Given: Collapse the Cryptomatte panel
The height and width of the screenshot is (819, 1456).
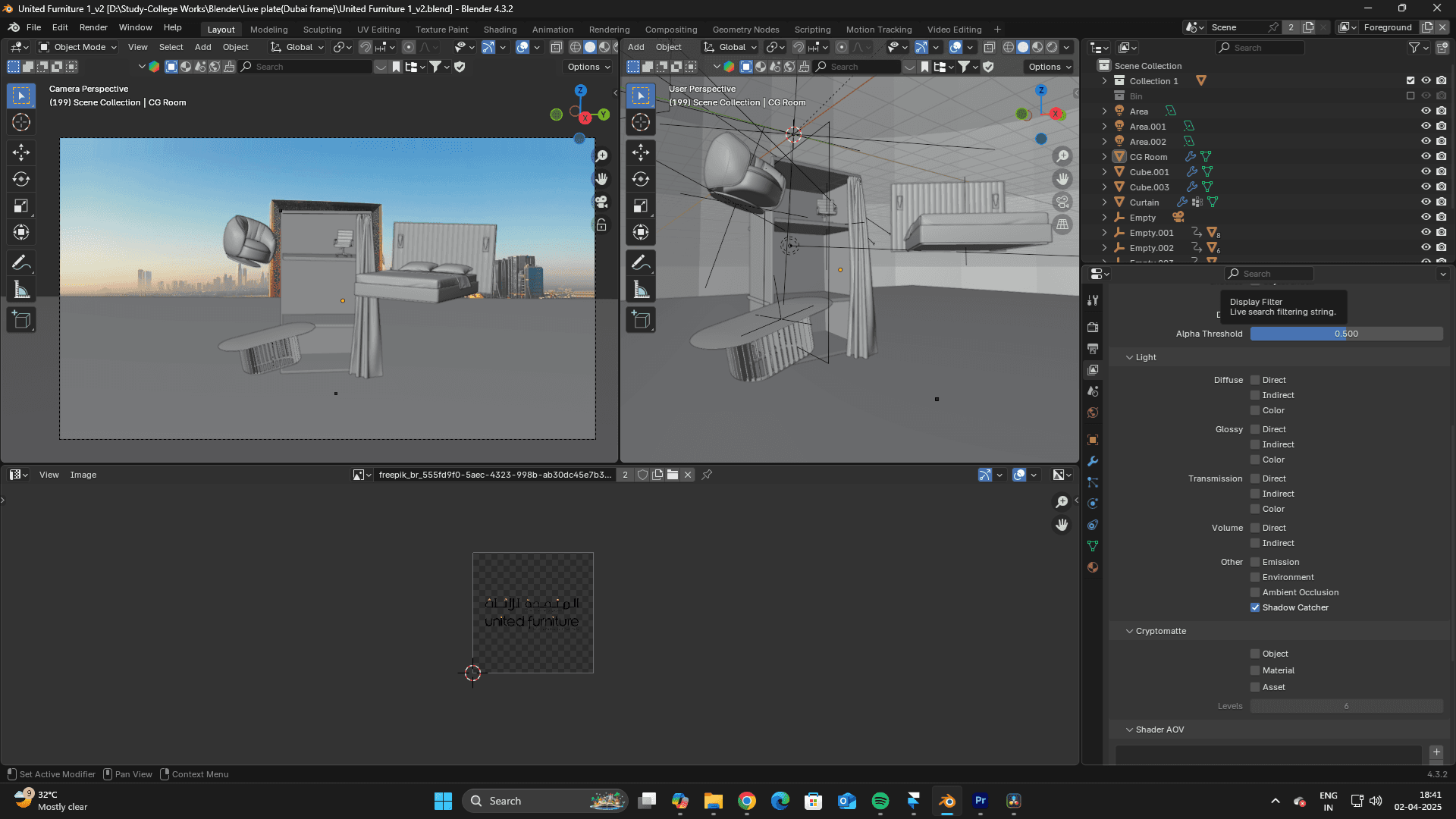Looking at the screenshot, I should (1129, 631).
